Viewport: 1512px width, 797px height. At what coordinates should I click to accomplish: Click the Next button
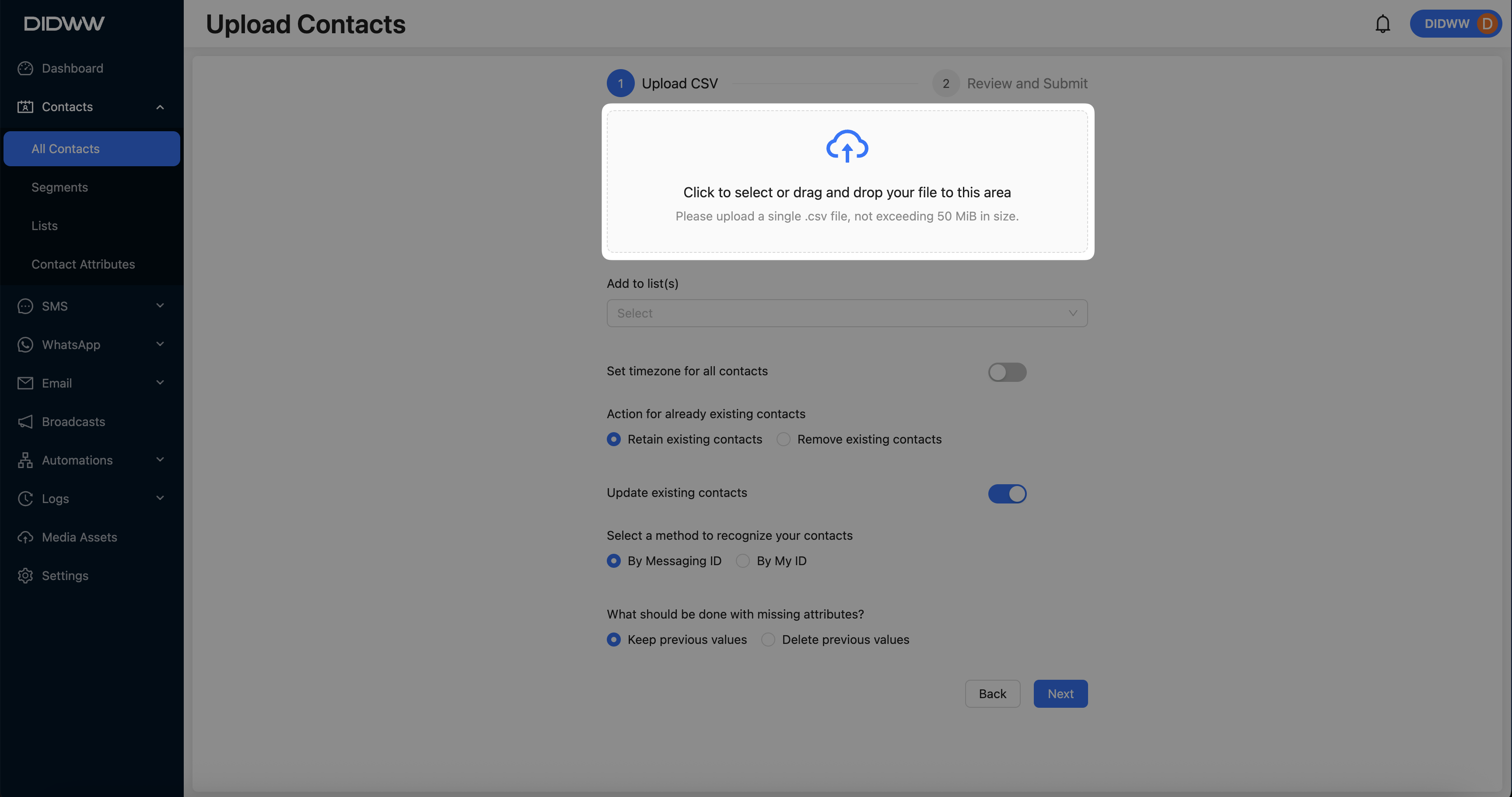1060,694
